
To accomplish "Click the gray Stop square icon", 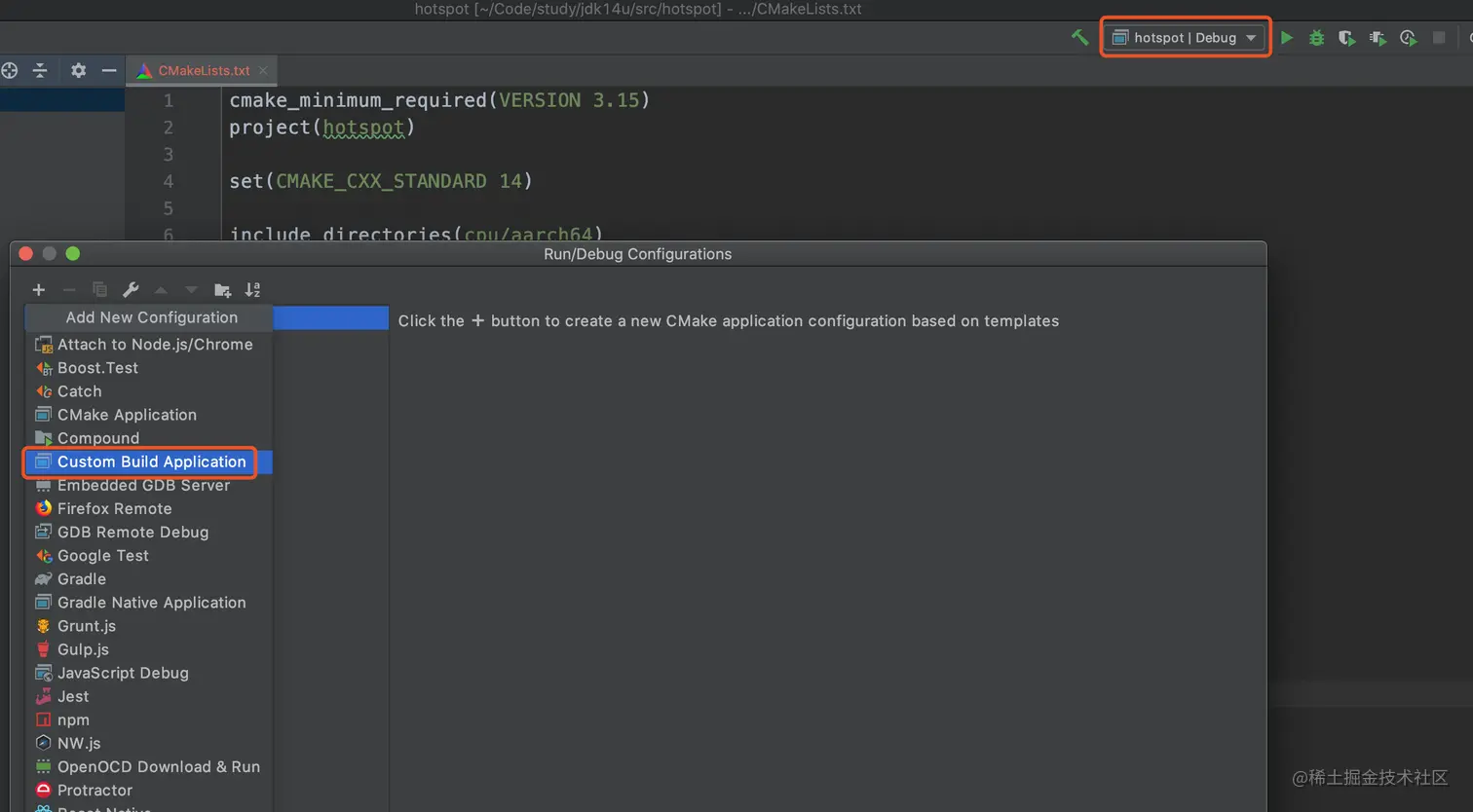I will [x=1438, y=38].
